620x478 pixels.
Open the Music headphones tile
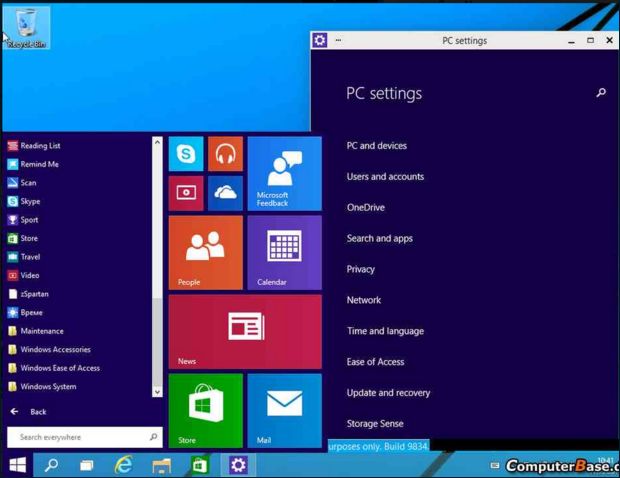[x=225, y=153]
